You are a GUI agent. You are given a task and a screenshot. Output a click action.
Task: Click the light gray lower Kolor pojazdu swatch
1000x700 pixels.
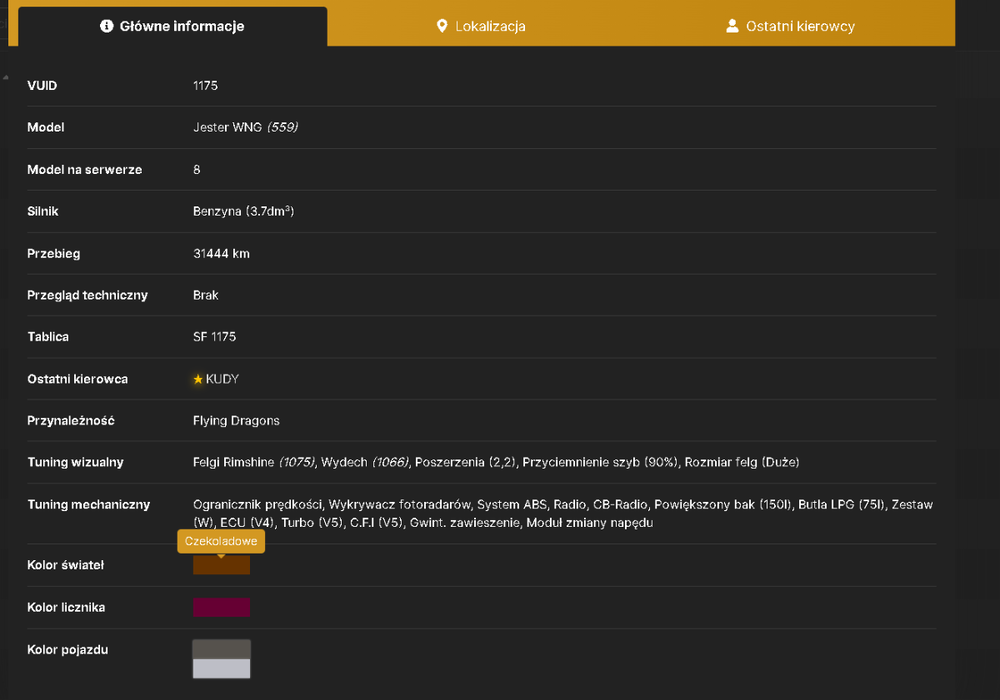[x=221, y=669]
